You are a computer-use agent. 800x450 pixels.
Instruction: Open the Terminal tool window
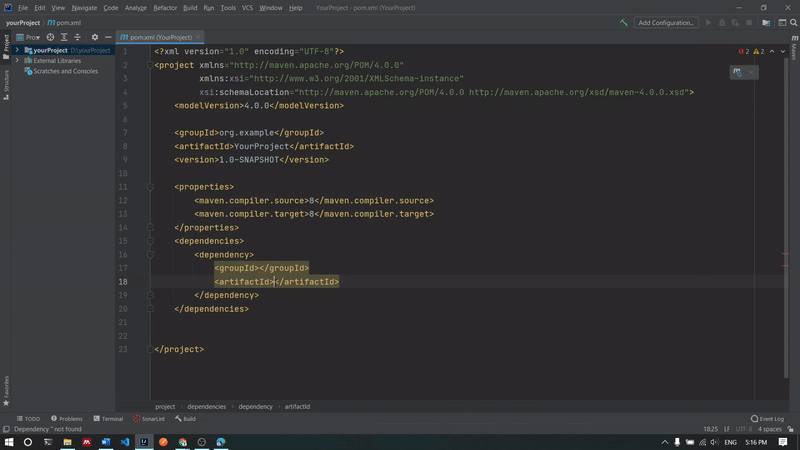coord(108,419)
